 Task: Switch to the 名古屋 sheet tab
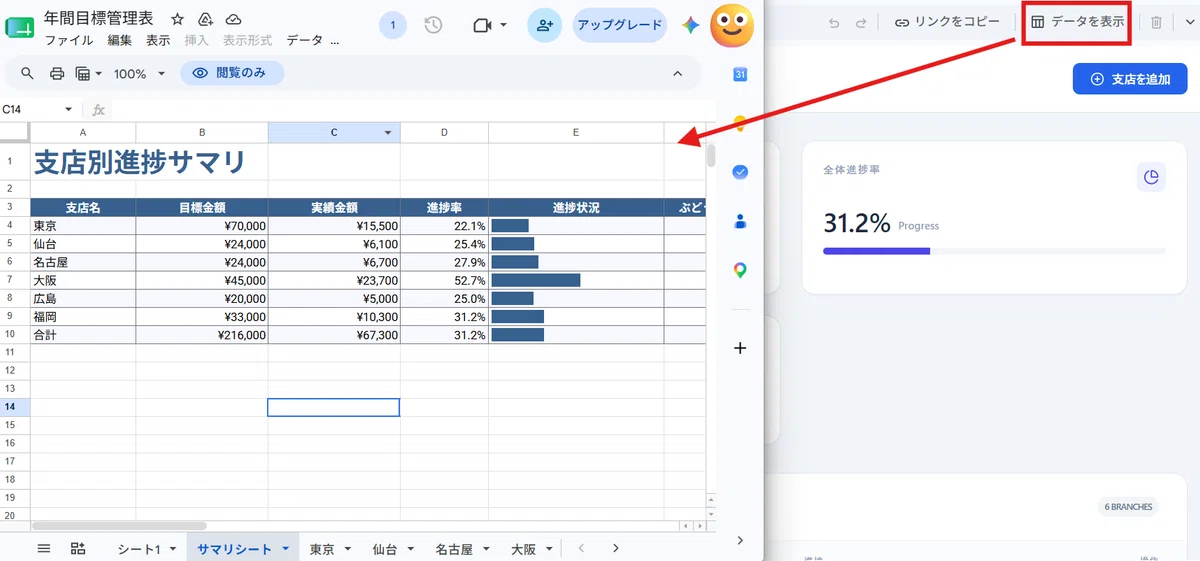point(454,549)
